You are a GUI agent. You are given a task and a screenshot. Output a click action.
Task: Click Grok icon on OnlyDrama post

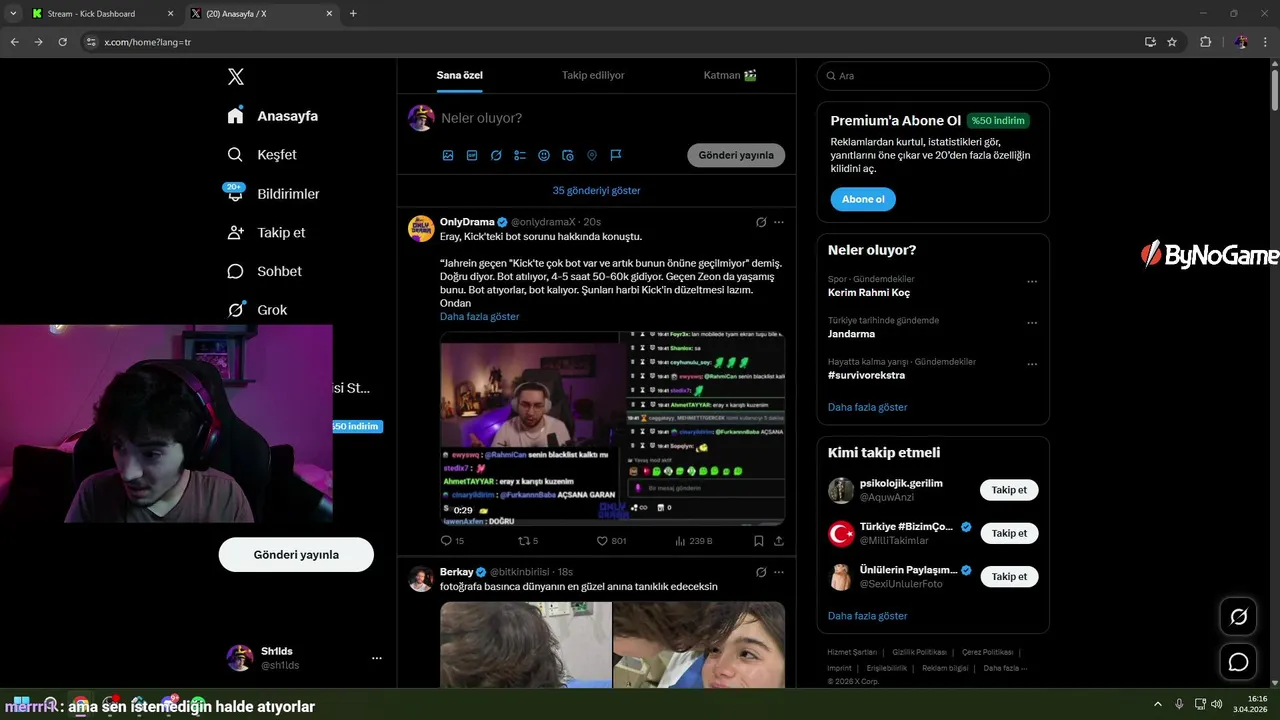click(761, 222)
